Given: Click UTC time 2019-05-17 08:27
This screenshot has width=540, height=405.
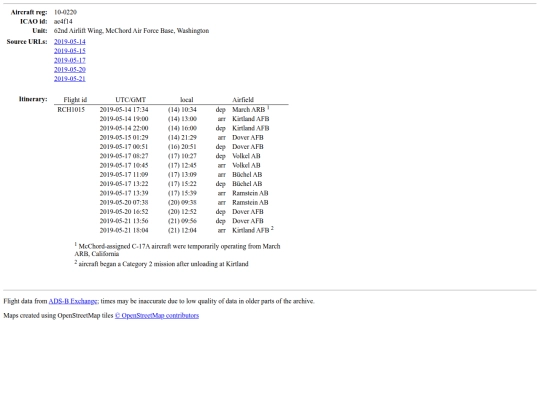Looking at the screenshot, I should click(x=124, y=156).
